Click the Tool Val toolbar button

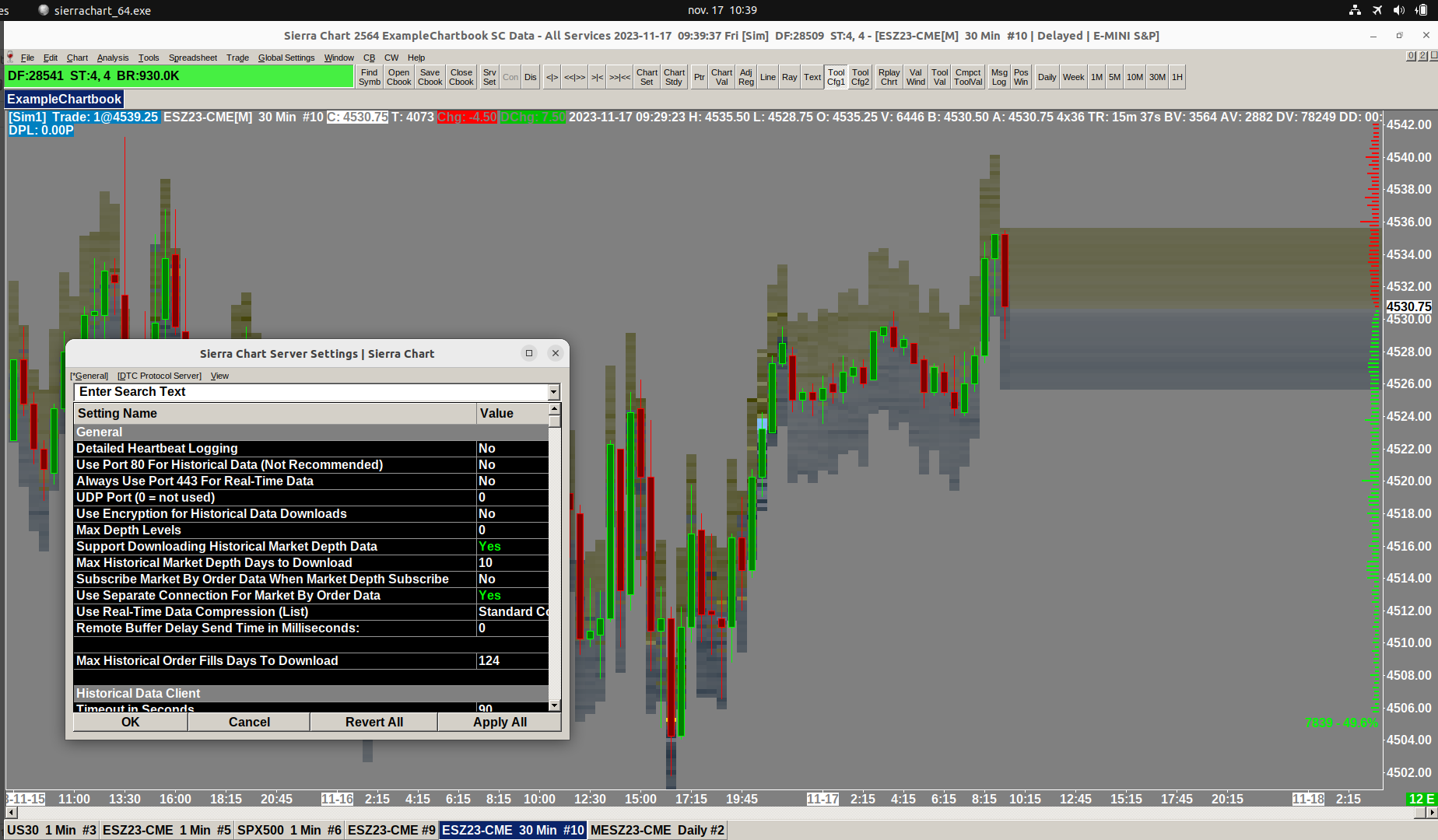tap(940, 77)
